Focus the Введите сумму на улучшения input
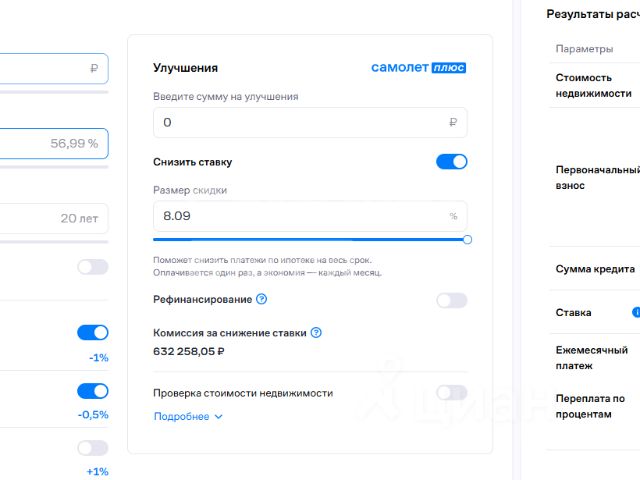The width and height of the screenshot is (640, 480). pos(300,122)
